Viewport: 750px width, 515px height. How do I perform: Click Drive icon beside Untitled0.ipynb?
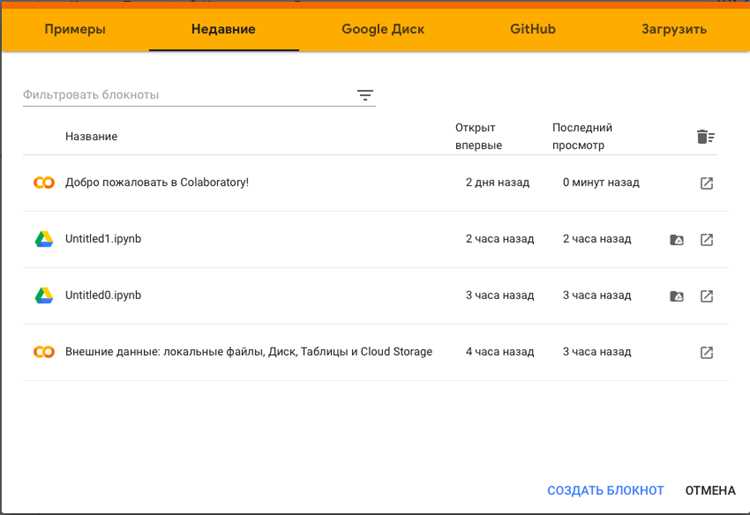click(44, 296)
